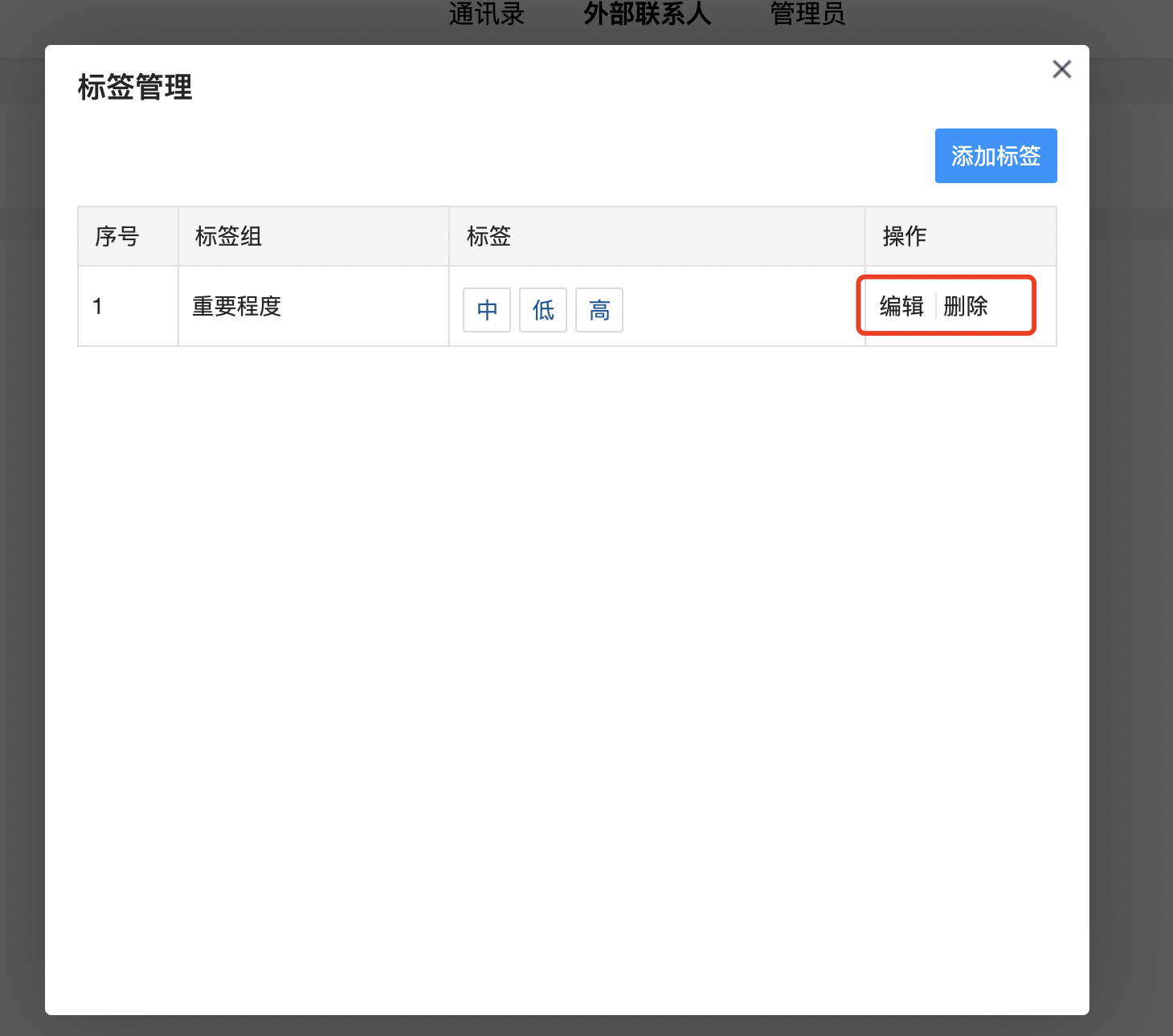Screen dimensions: 1173x1036
Task: Click the 标签组 column header
Action: click(313, 236)
